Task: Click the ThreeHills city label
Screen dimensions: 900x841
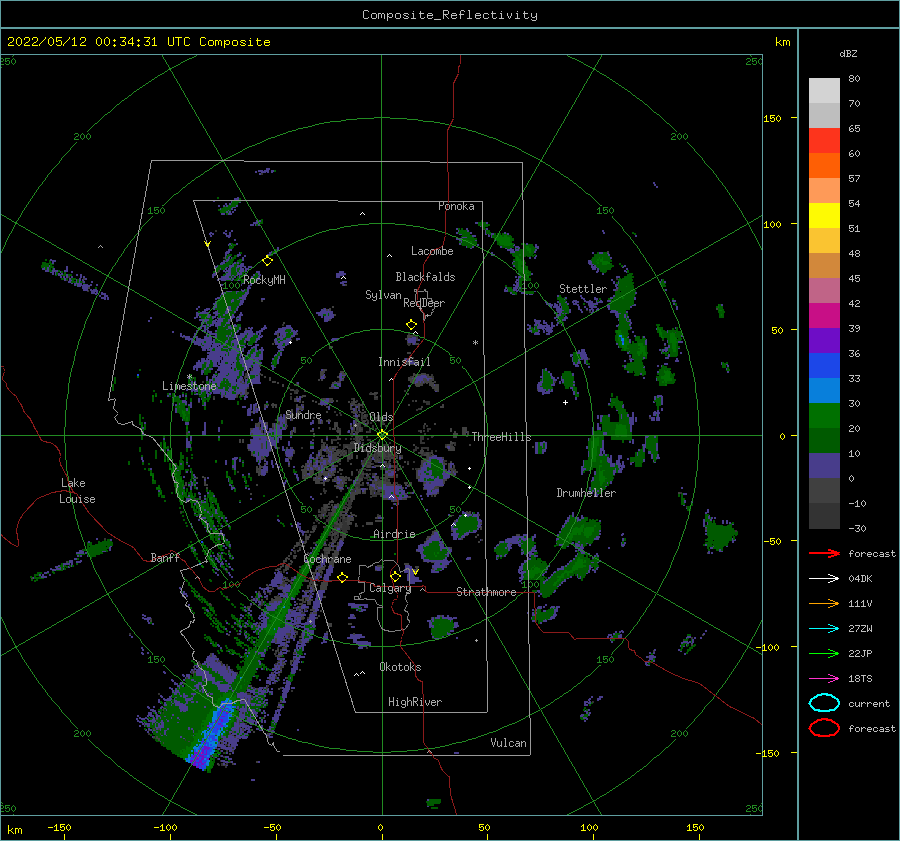Action: (501, 437)
